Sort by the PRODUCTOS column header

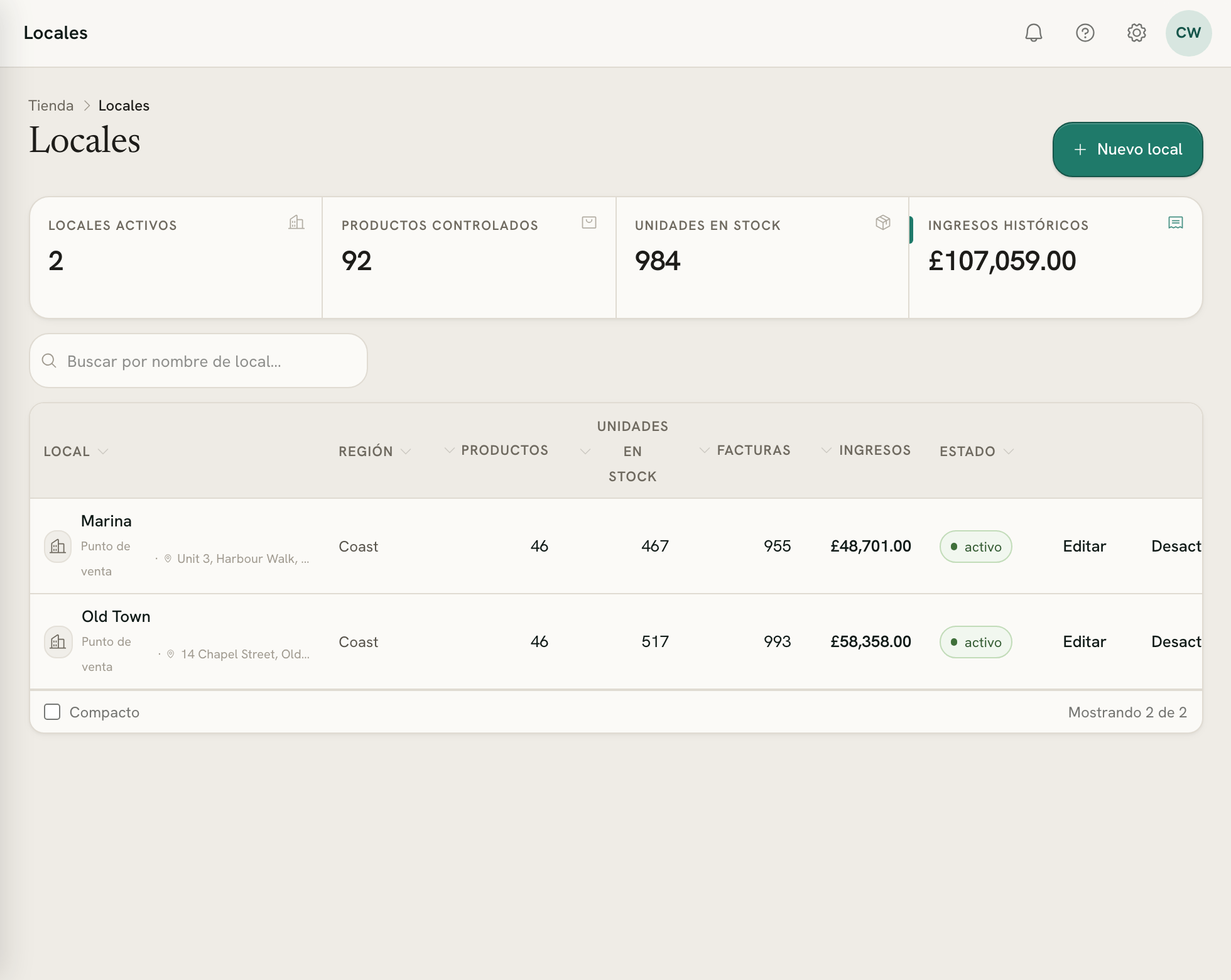496,450
